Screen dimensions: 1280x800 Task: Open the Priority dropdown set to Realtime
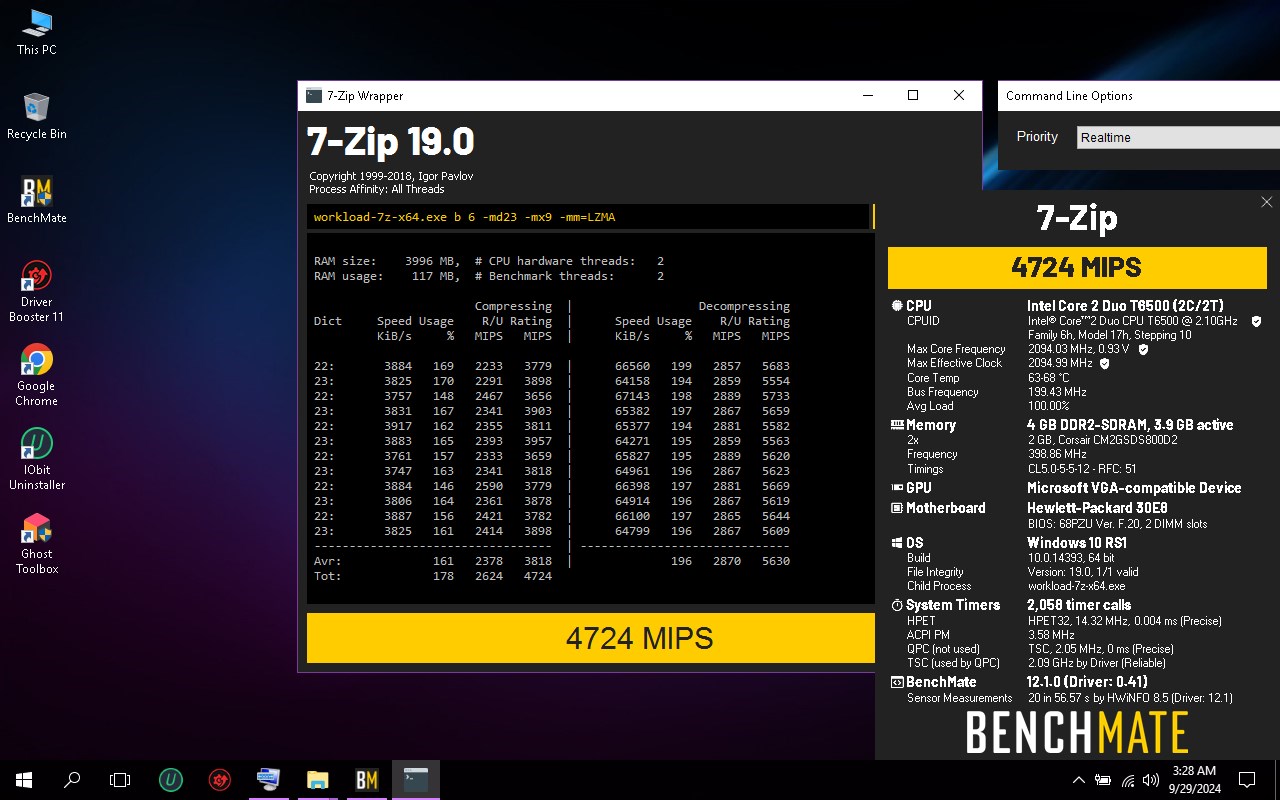1178,138
